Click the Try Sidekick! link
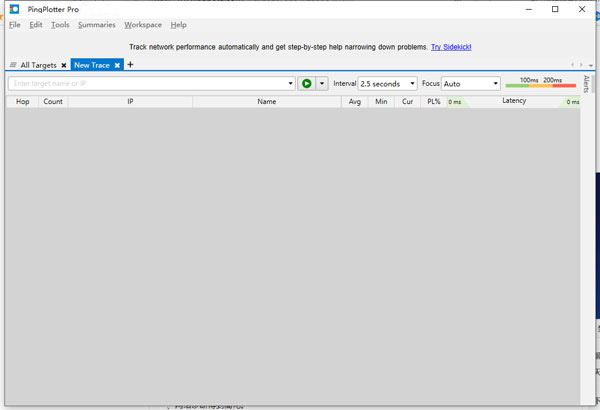 coord(451,47)
